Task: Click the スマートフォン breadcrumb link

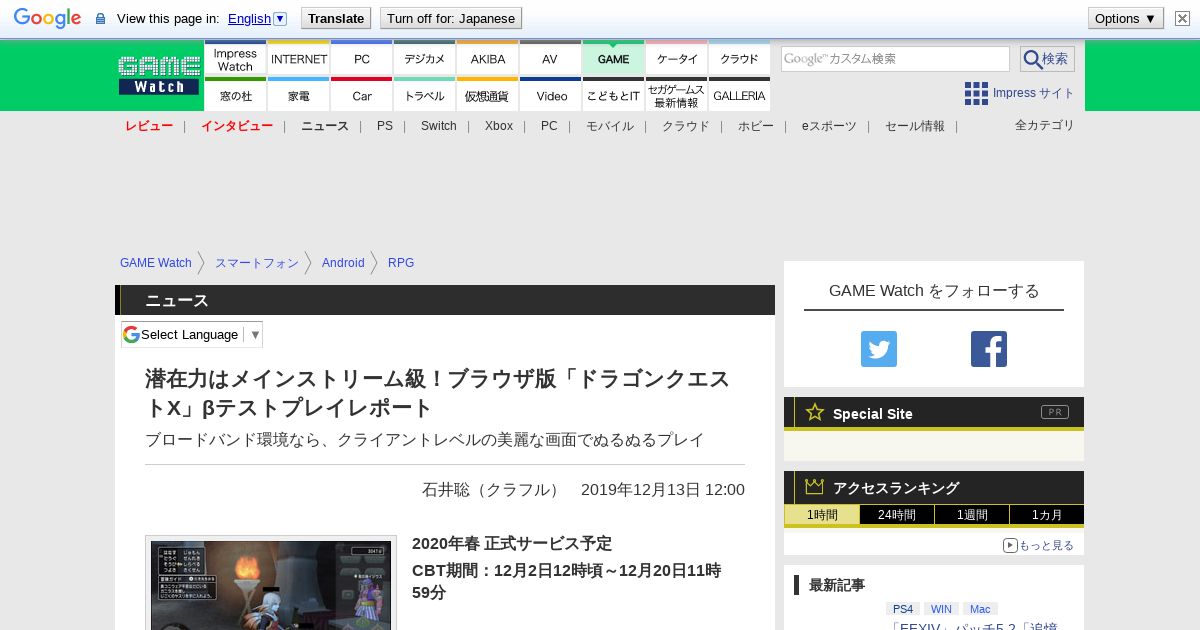Action: coord(257,263)
